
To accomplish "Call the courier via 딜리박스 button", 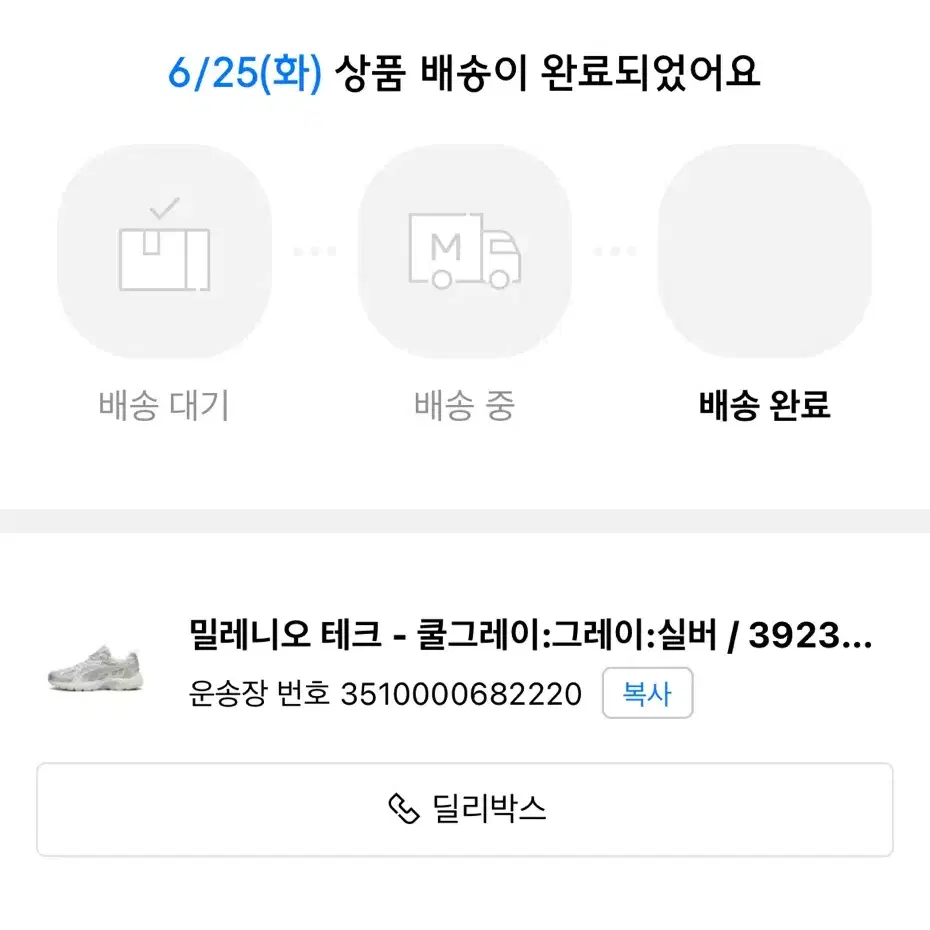I will tap(464, 810).
